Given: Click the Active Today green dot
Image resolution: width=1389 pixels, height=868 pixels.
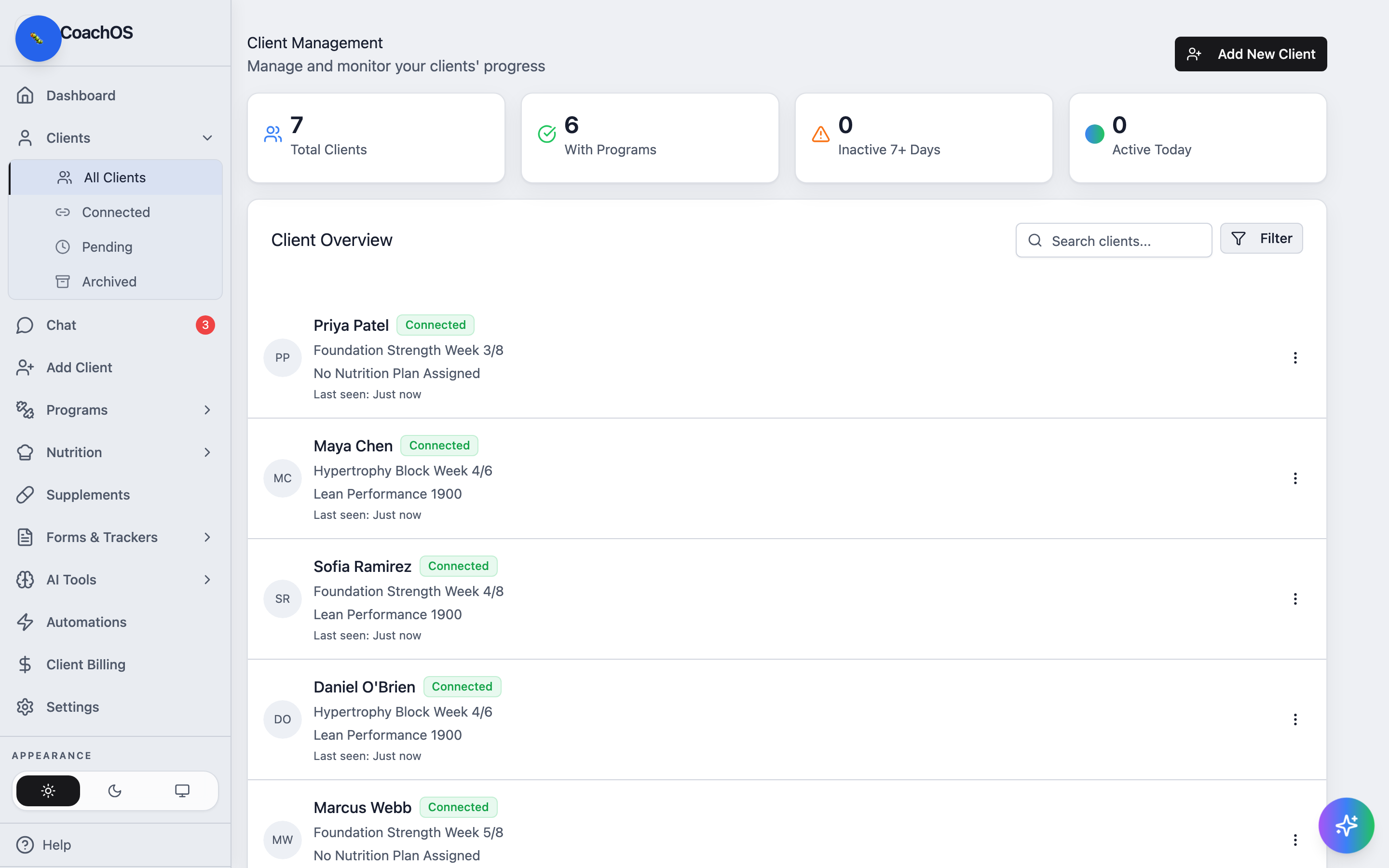Looking at the screenshot, I should [1094, 134].
